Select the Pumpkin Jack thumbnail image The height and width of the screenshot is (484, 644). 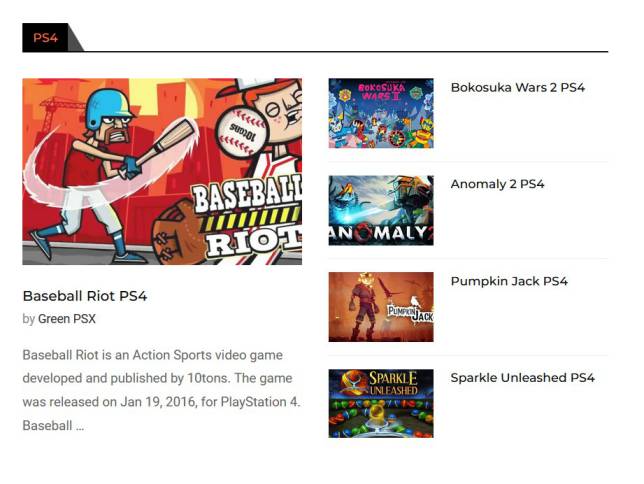pos(381,307)
